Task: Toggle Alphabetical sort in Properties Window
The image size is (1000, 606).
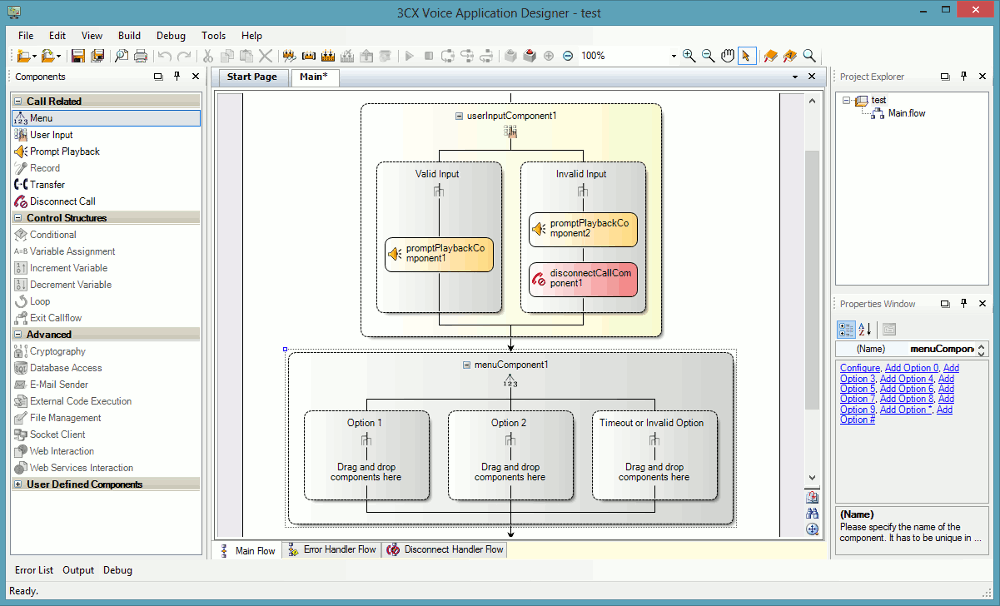Action: [865, 329]
